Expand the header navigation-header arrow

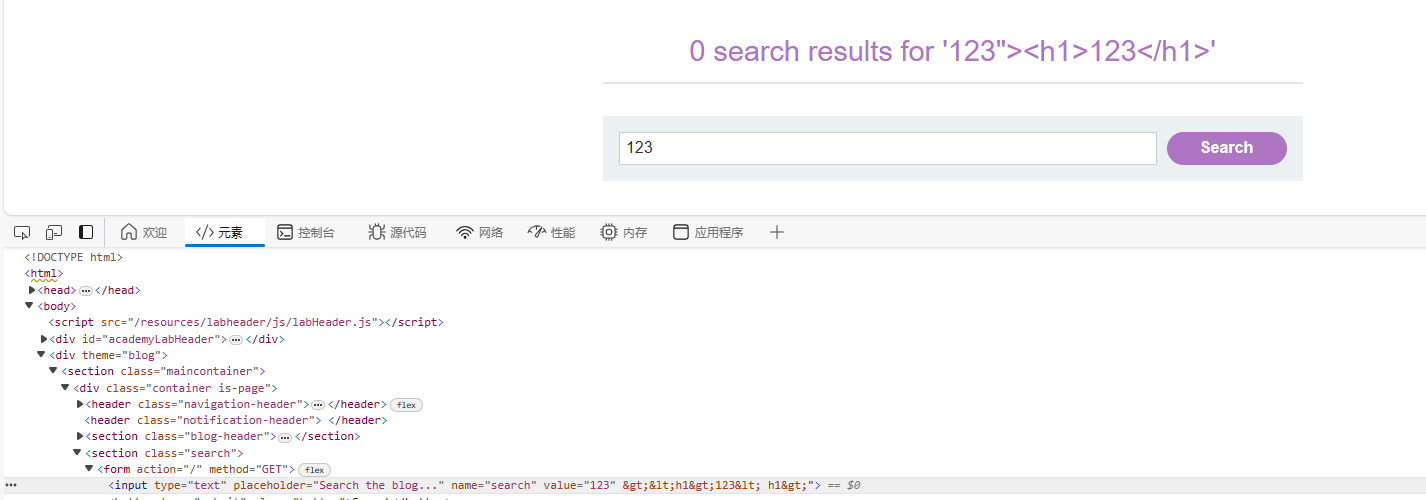(x=80, y=404)
